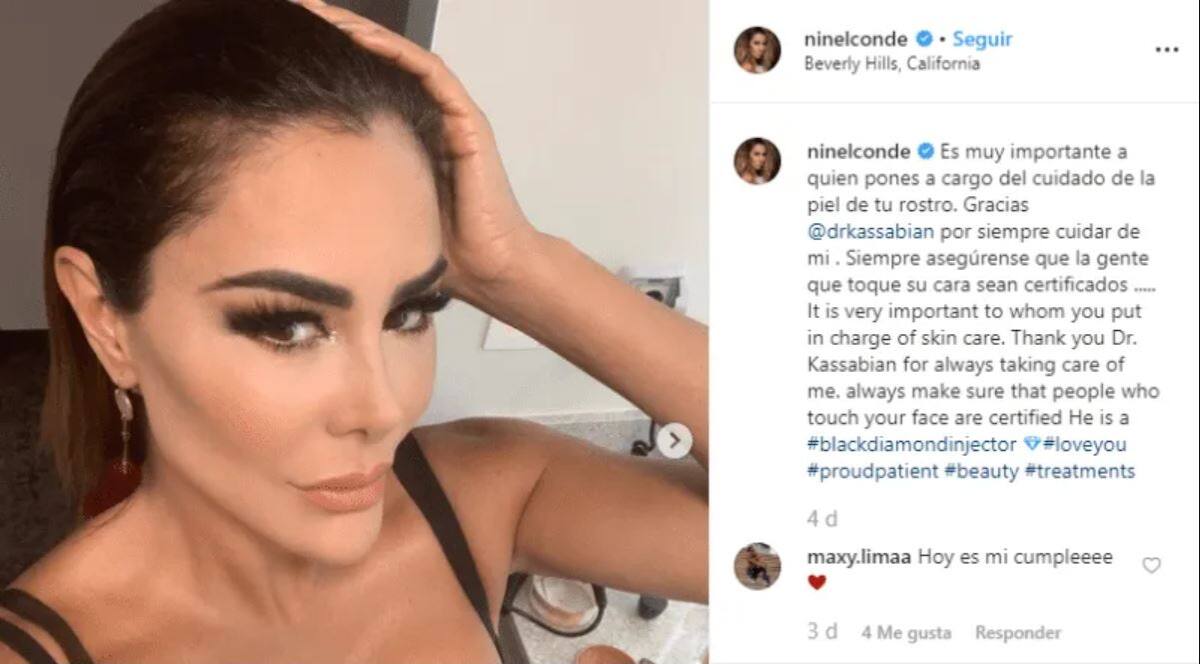
Task: Like maxy.limaa's comment with heart icon
Action: click(x=1151, y=565)
